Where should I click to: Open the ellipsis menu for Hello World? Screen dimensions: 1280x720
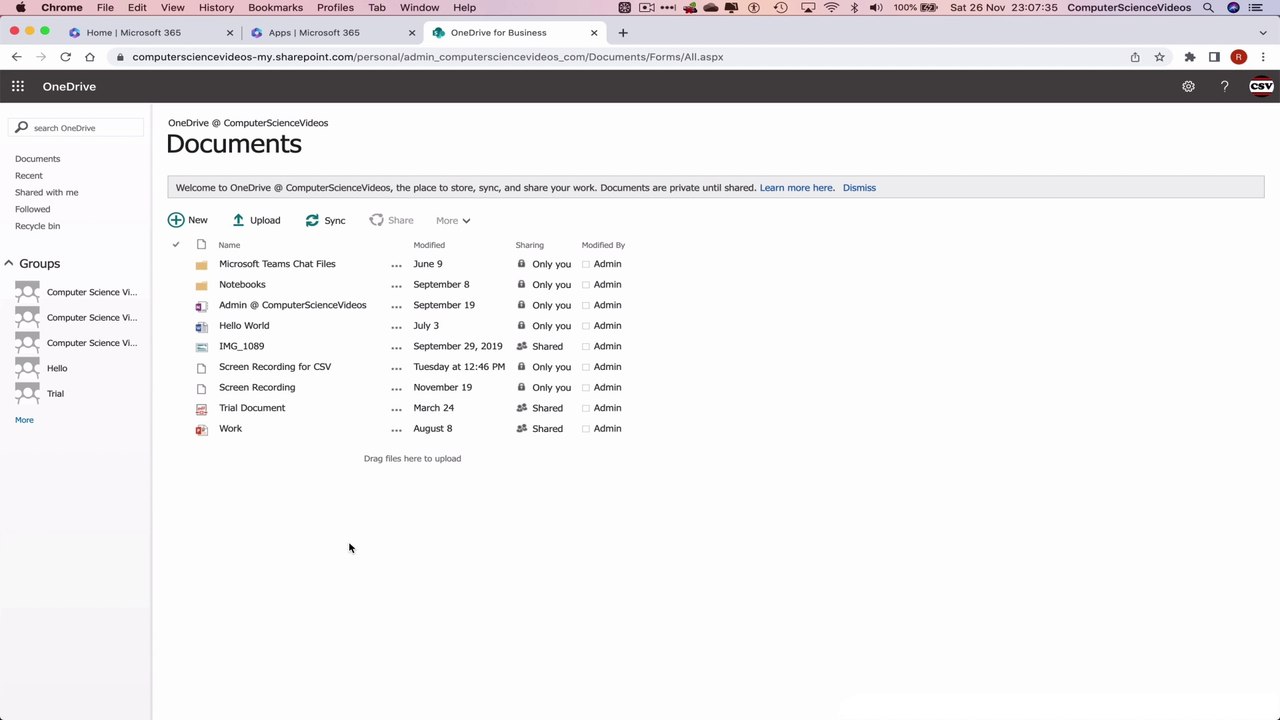coord(397,327)
